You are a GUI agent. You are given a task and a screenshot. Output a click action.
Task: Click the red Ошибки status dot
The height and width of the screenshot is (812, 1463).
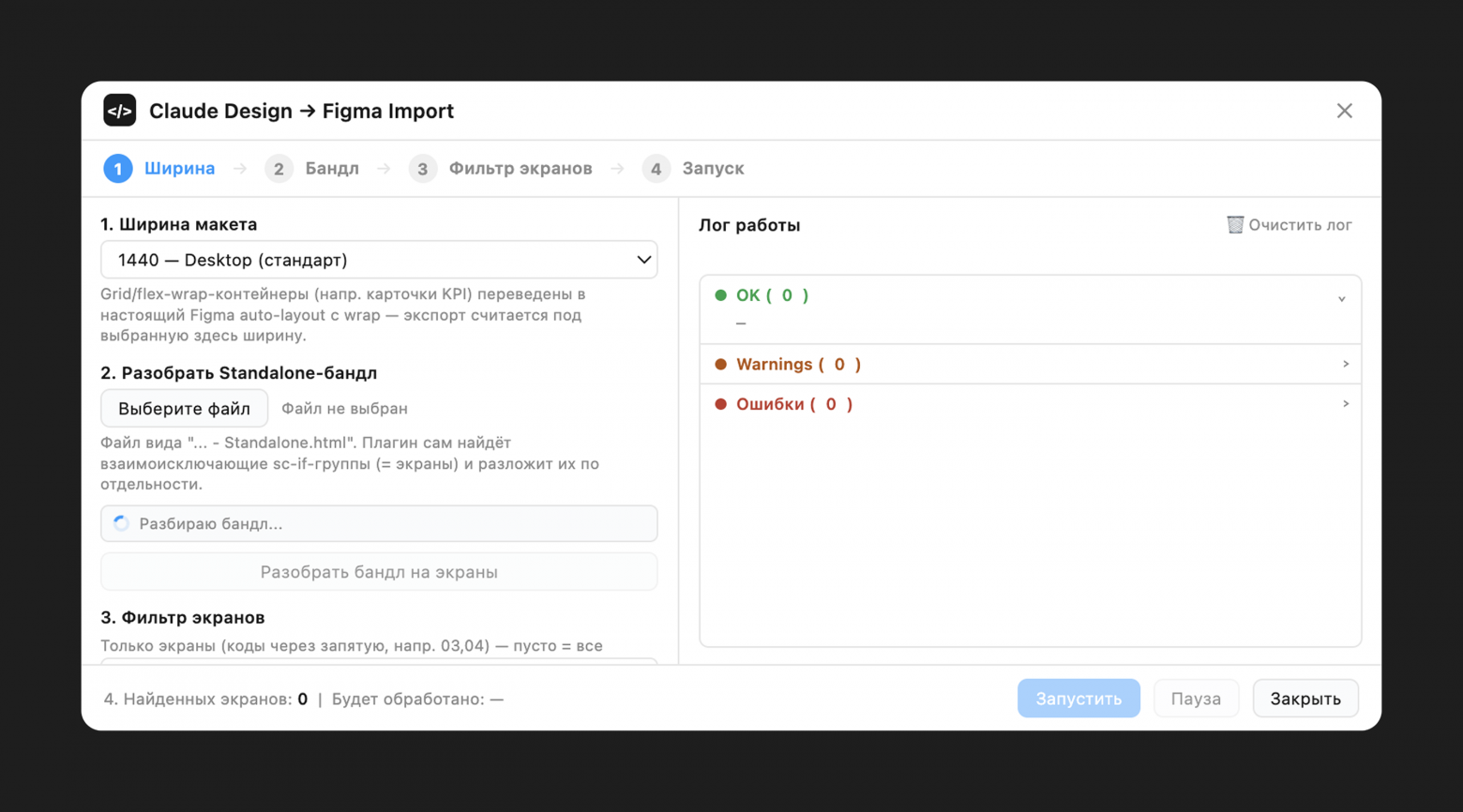(x=720, y=404)
